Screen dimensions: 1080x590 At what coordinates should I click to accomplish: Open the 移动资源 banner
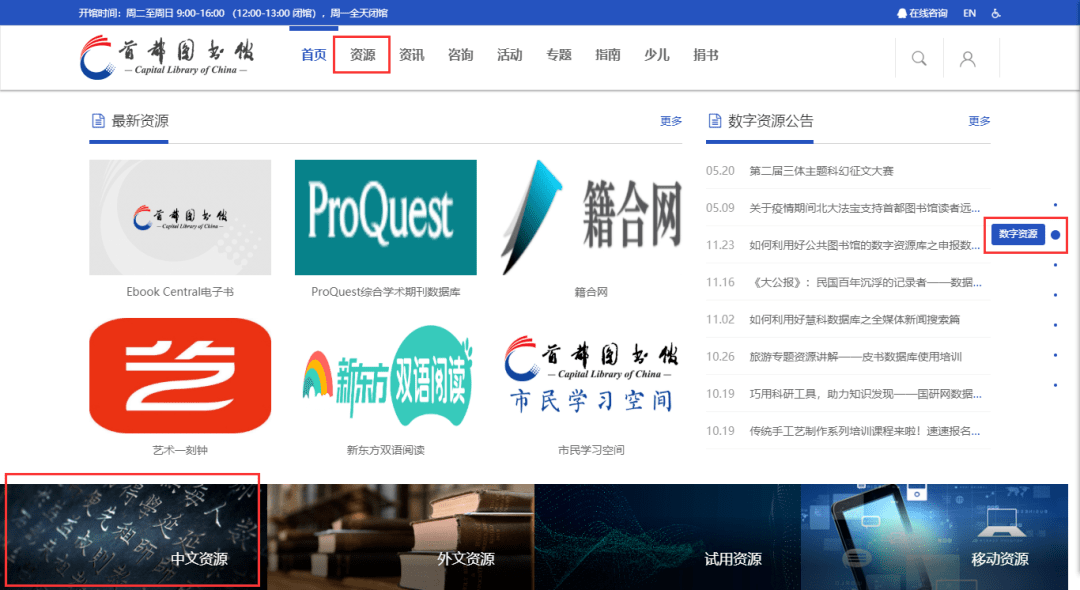coord(940,536)
